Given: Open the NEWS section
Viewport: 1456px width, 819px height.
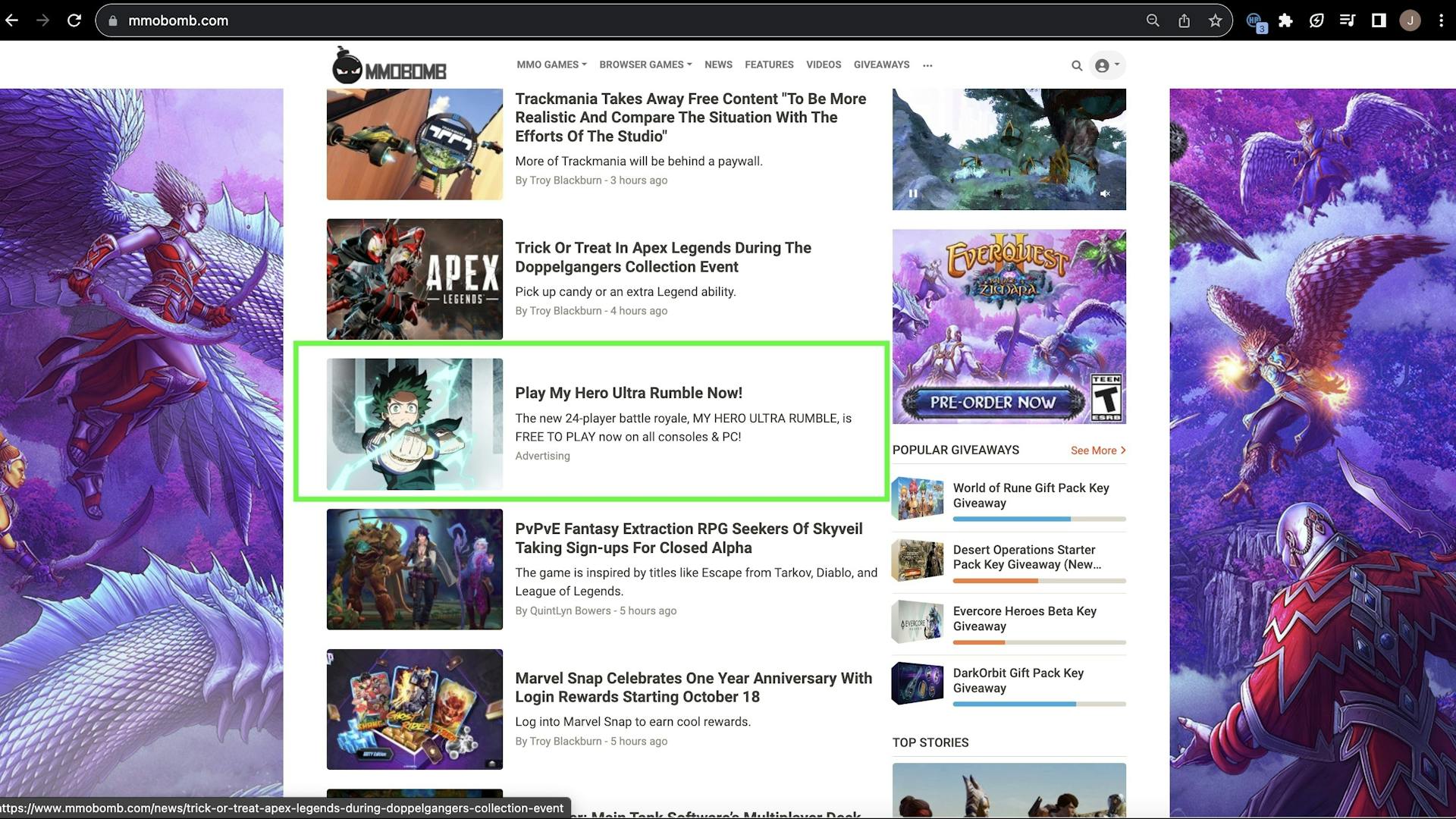Looking at the screenshot, I should click(x=718, y=65).
